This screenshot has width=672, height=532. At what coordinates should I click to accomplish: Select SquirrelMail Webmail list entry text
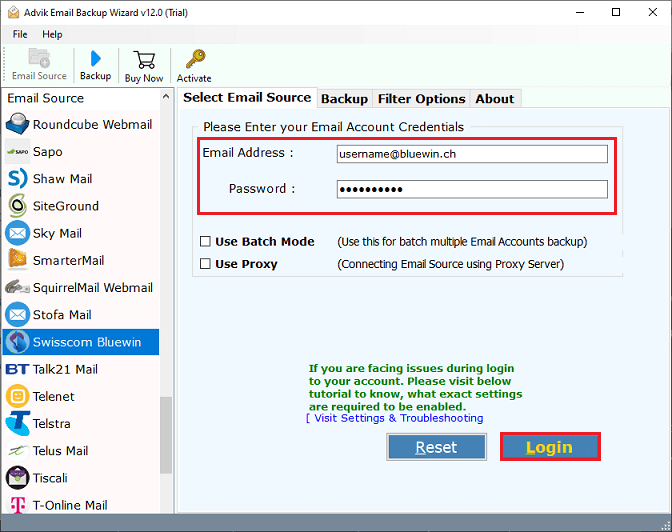pos(93,288)
